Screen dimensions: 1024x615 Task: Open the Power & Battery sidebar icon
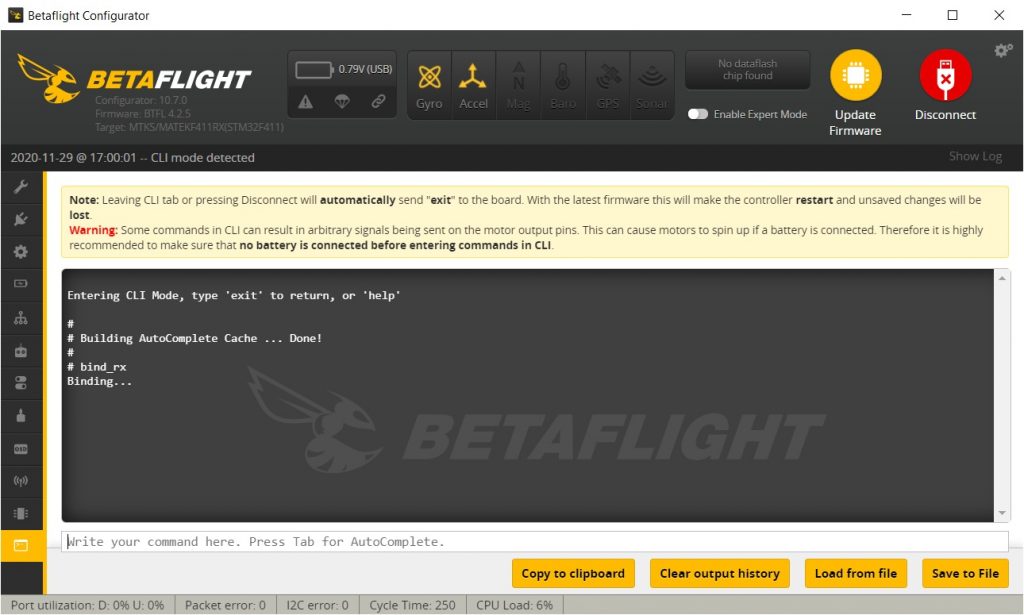click(21, 283)
